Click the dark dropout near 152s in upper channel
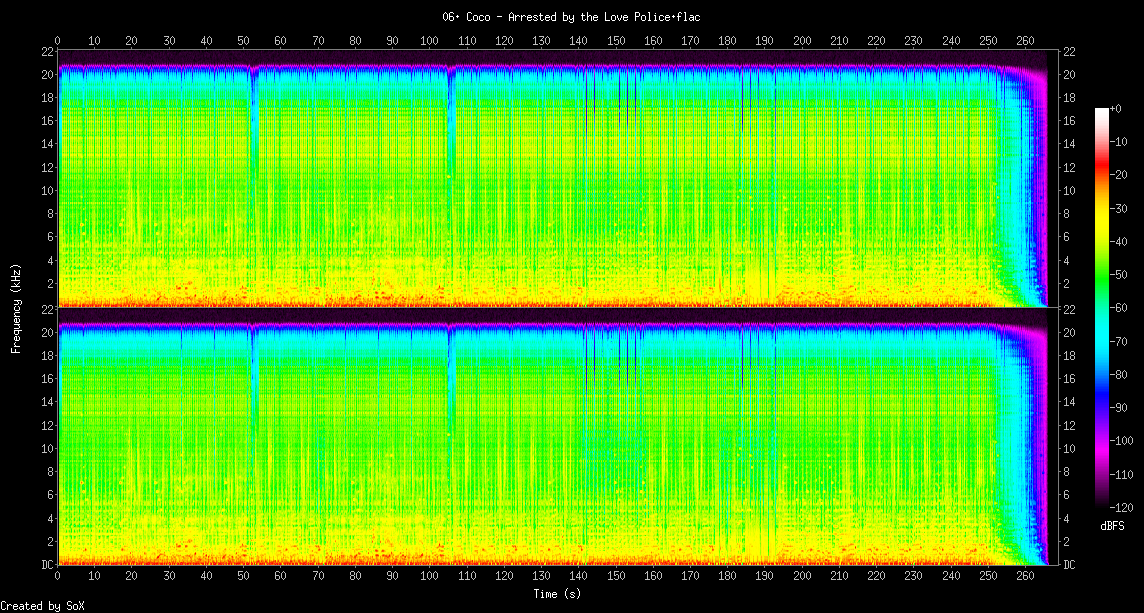1144x613 pixels. [x=624, y=100]
